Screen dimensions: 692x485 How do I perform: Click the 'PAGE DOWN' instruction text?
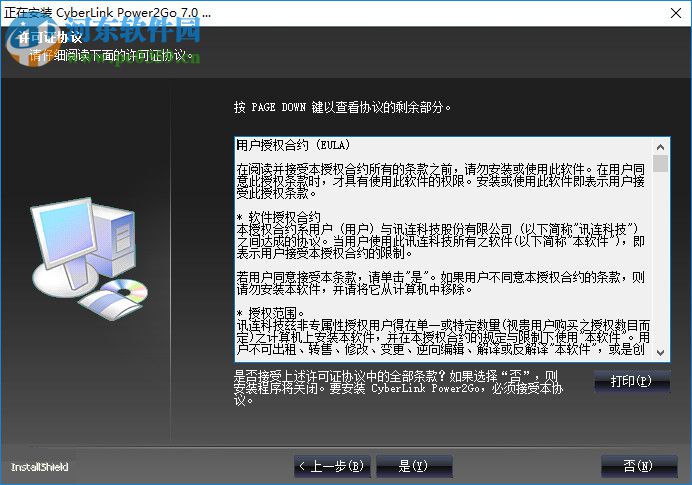click(342, 107)
